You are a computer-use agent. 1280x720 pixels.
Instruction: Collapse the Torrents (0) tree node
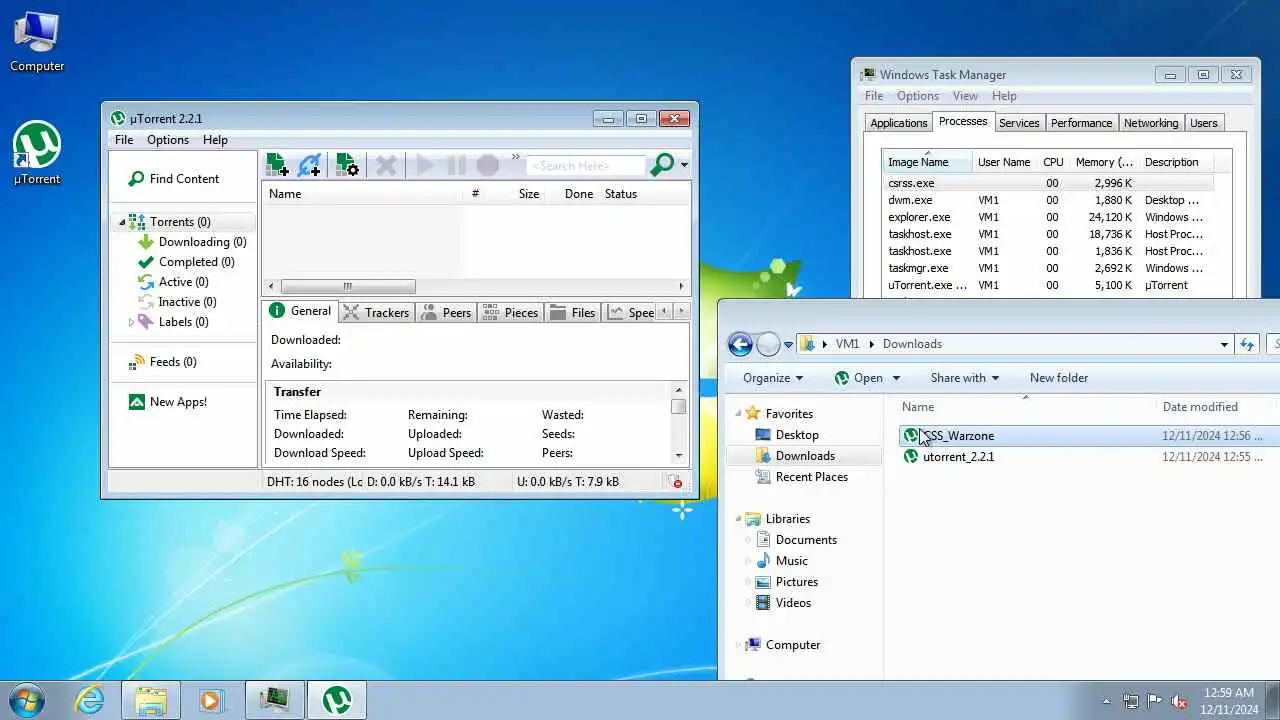click(x=123, y=222)
